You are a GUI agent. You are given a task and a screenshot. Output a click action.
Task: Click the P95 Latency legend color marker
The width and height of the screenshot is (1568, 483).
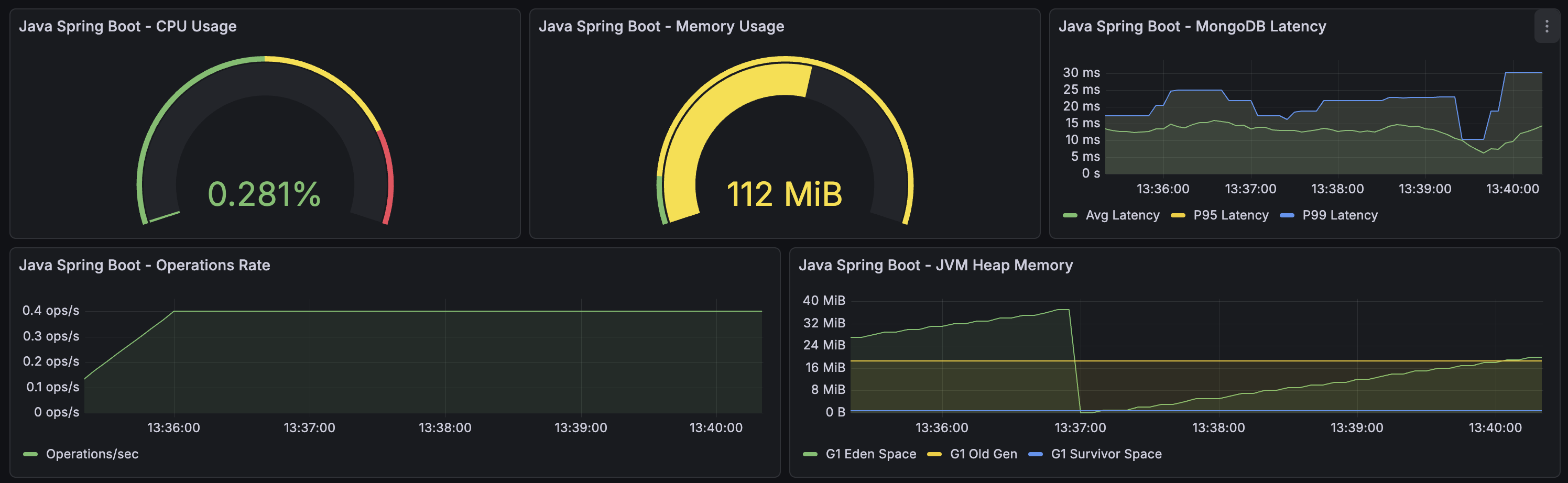tap(1180, 215)
